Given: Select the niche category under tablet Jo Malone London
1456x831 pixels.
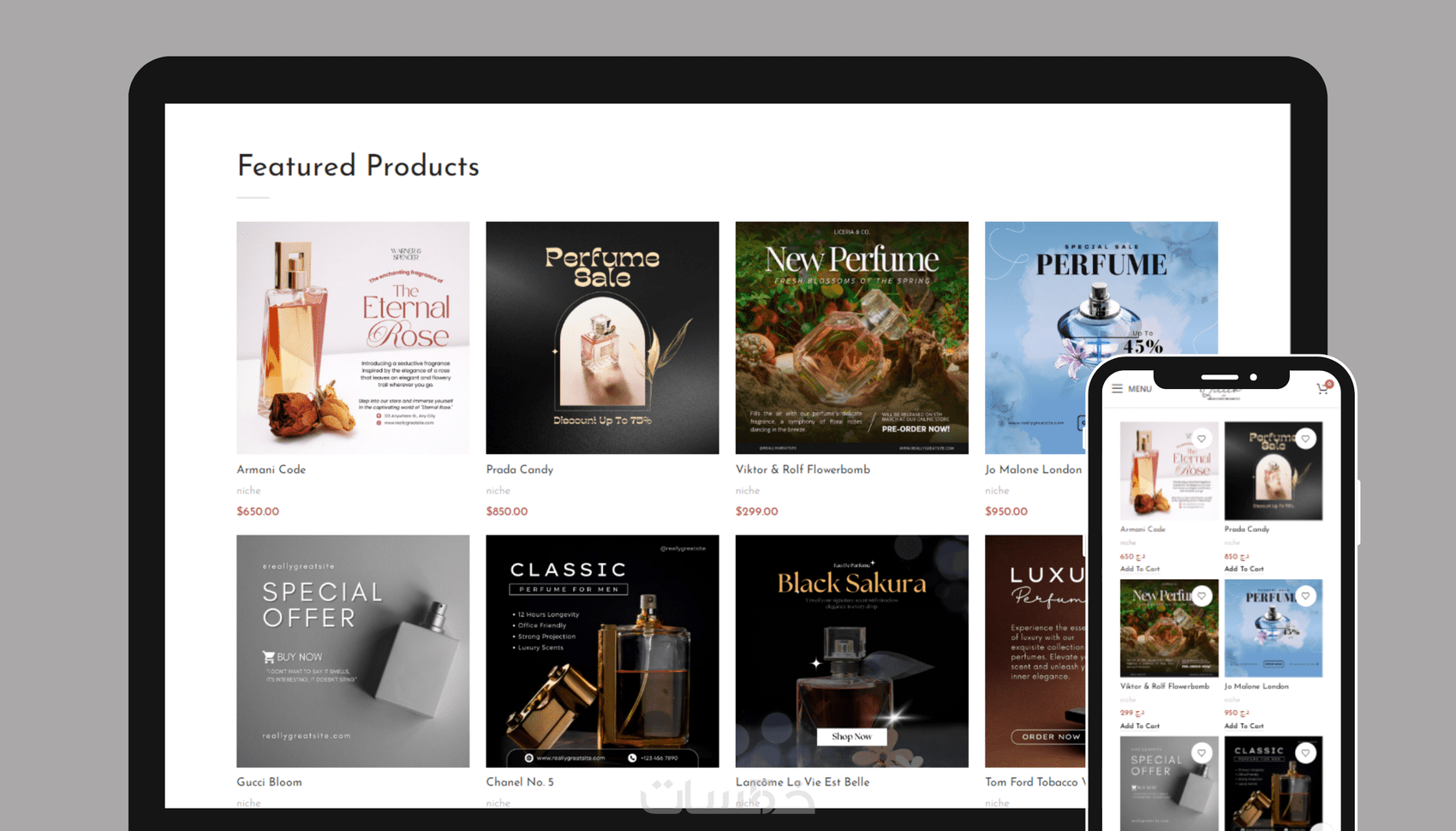Looking at the screenshot, I should (x=997, y=491).
